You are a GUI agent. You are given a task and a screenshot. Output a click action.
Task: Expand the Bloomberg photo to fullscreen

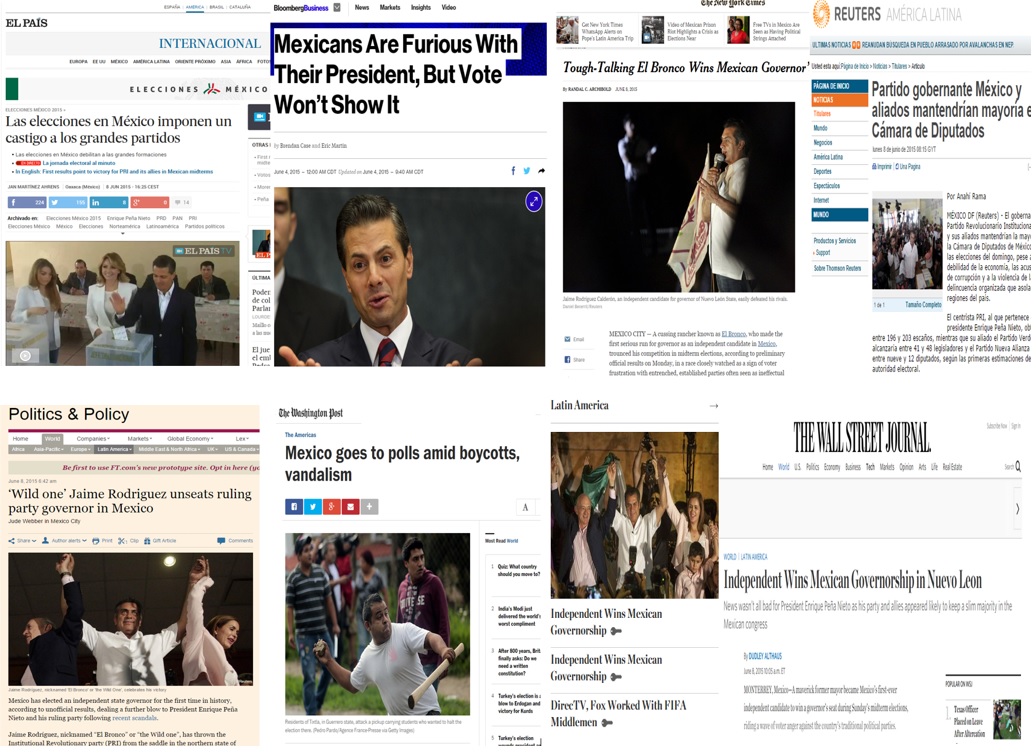[534, 201]
